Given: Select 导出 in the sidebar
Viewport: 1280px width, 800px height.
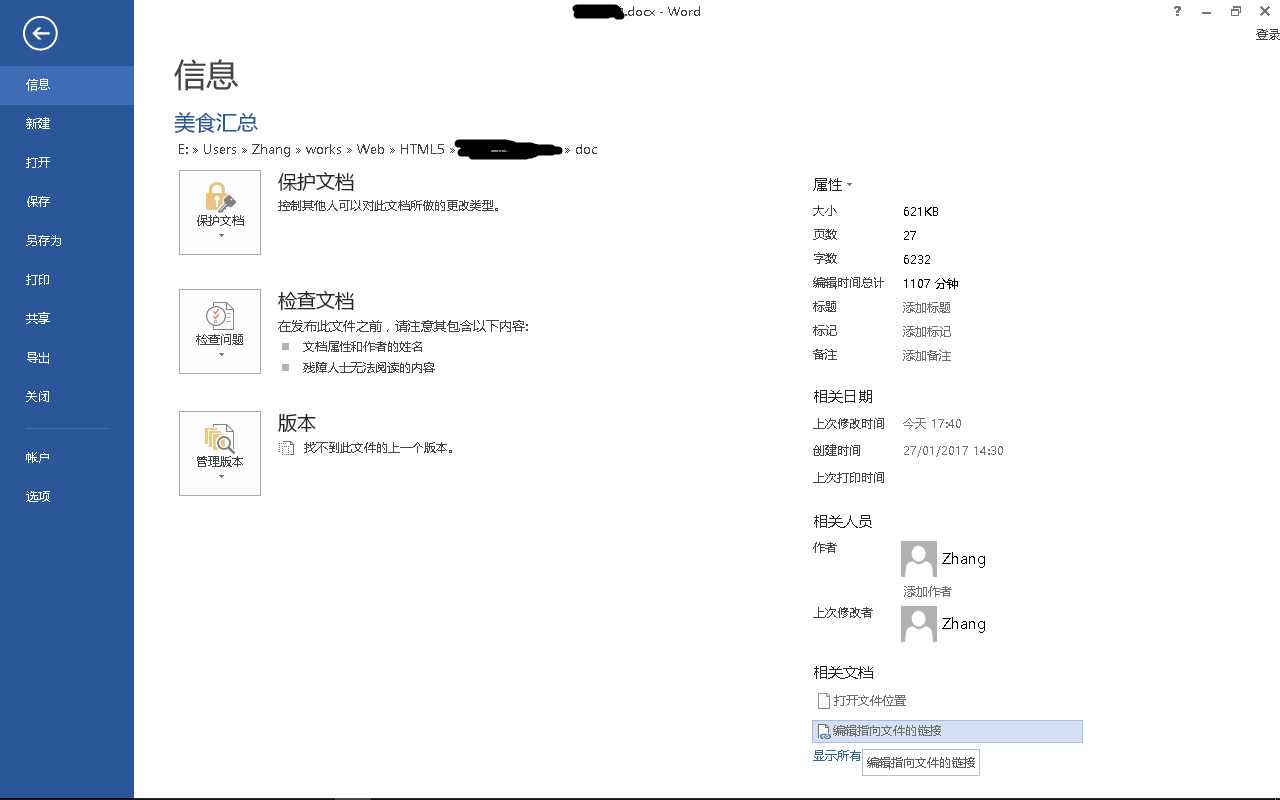Looking at the screenshot, I should point(67,358).
